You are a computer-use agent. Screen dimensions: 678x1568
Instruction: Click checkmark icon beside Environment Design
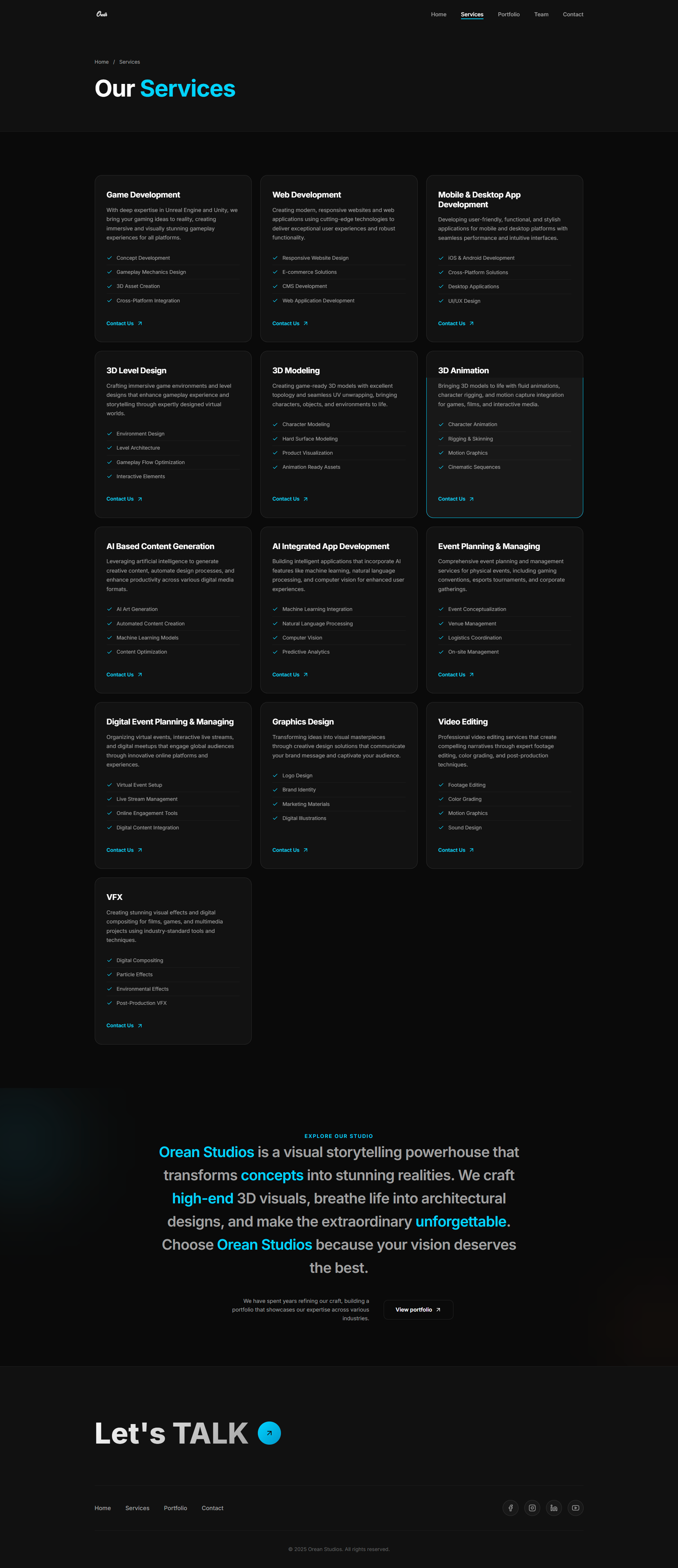[110, 434]
